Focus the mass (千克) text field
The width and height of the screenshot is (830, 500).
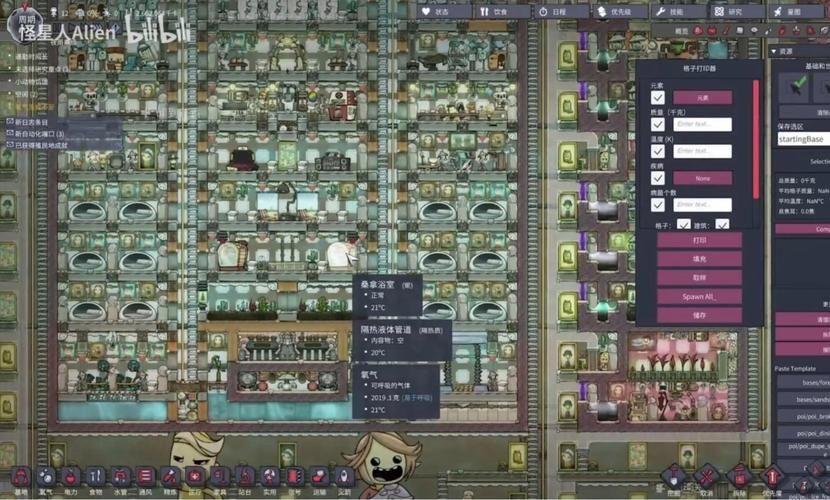click(702, 124)
